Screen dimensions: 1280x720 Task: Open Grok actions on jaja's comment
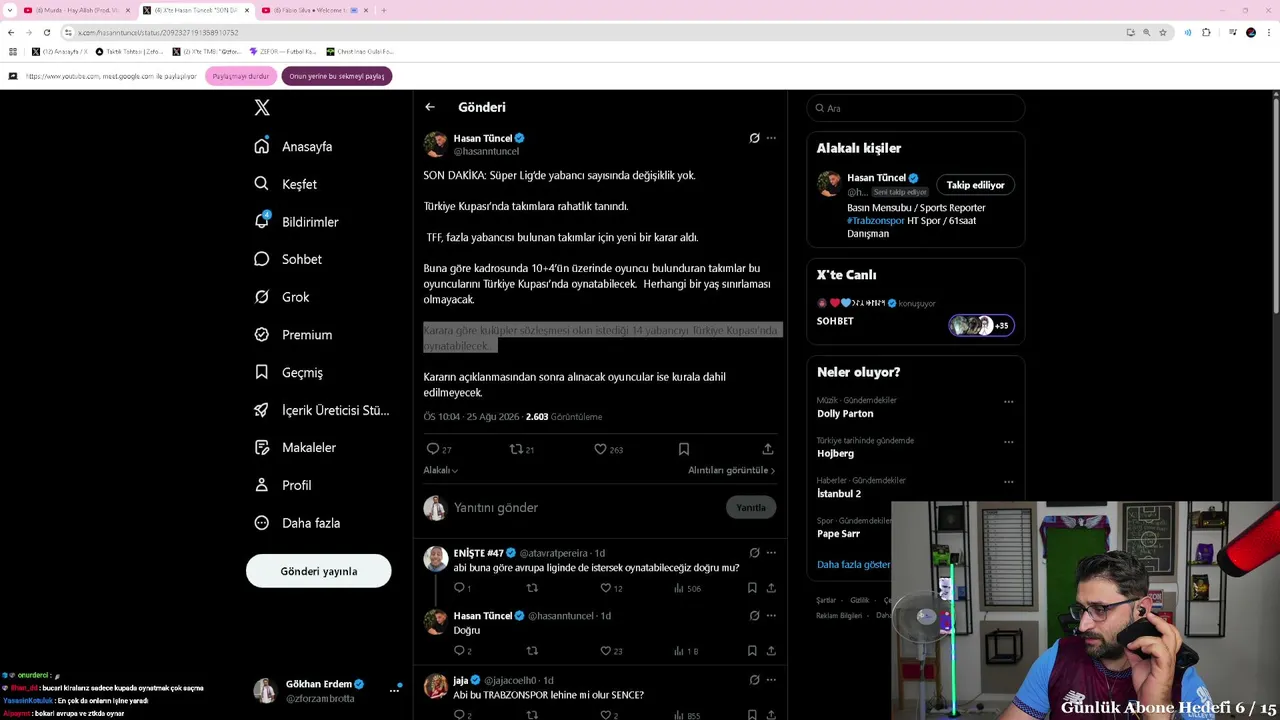click(754, 680)
